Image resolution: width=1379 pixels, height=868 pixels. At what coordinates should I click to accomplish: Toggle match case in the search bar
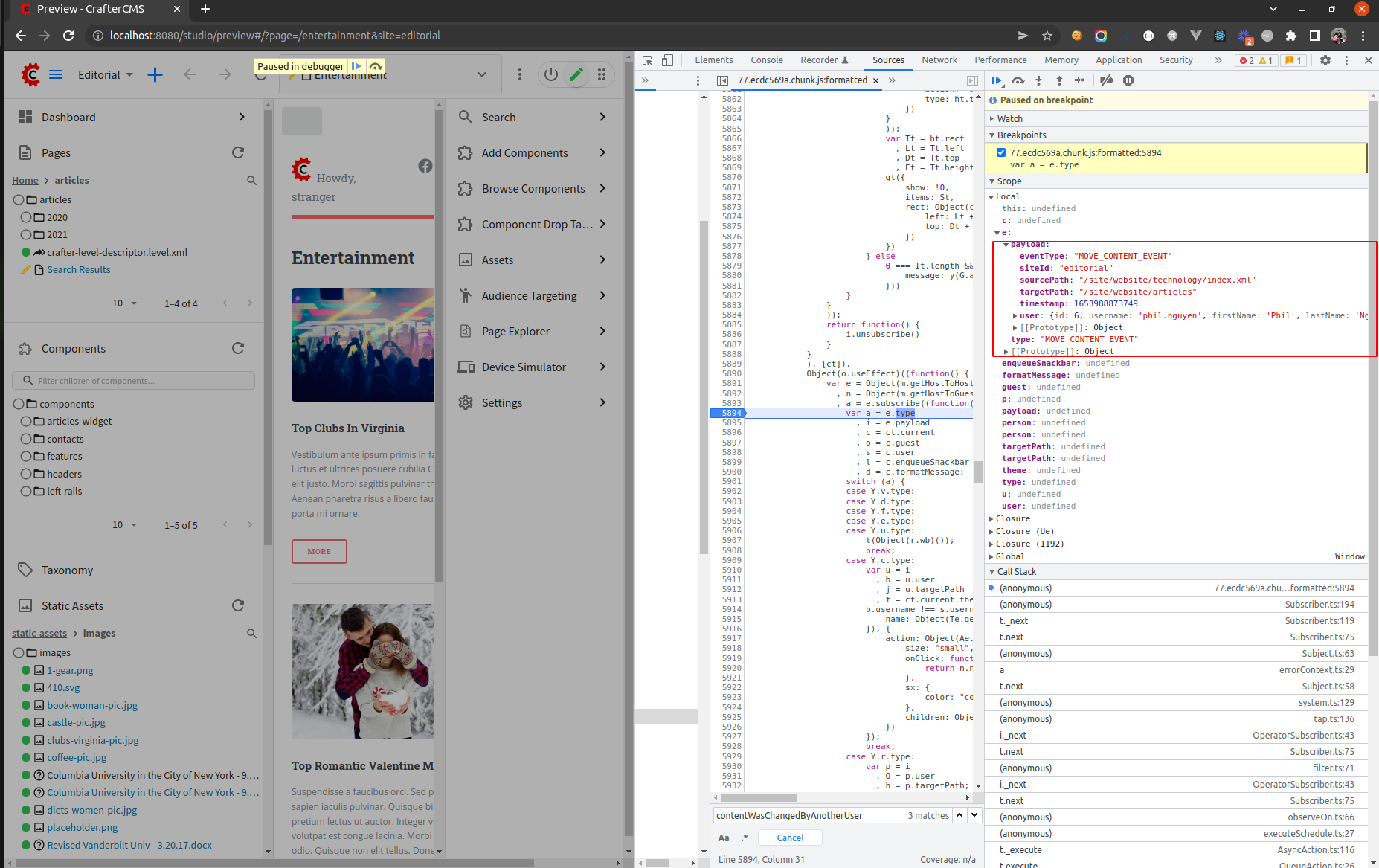coord(723,838)
